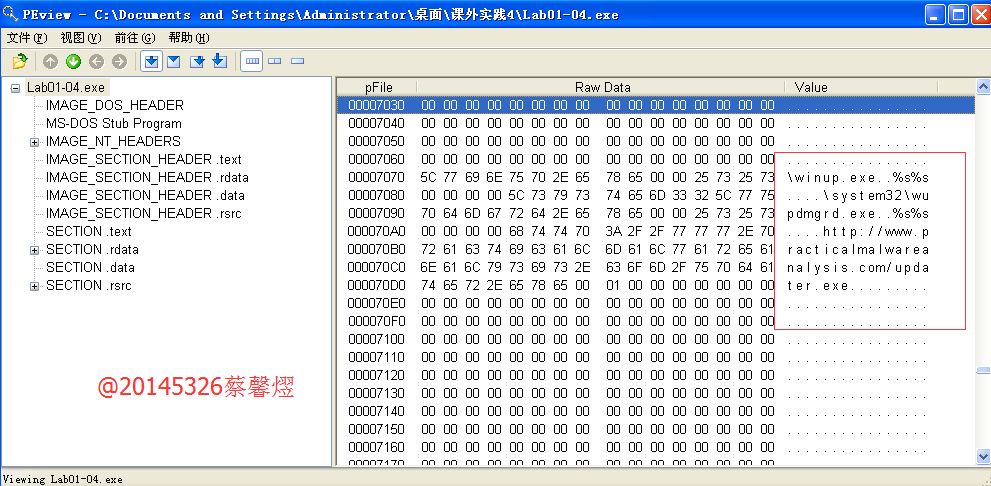
Task: Select IMAGE_DOS_HEADER in the tree
Action: (114, 105)
